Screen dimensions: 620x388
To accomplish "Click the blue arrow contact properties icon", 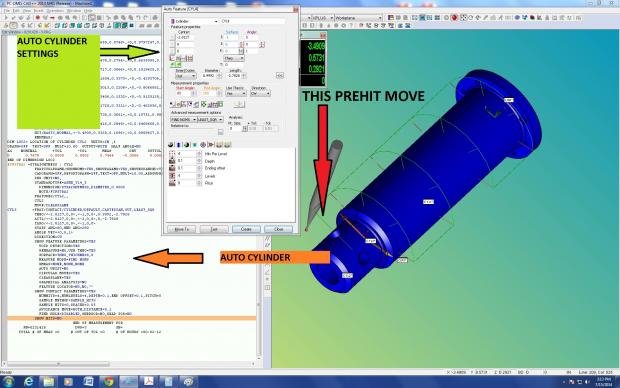I will click(179, 145).
